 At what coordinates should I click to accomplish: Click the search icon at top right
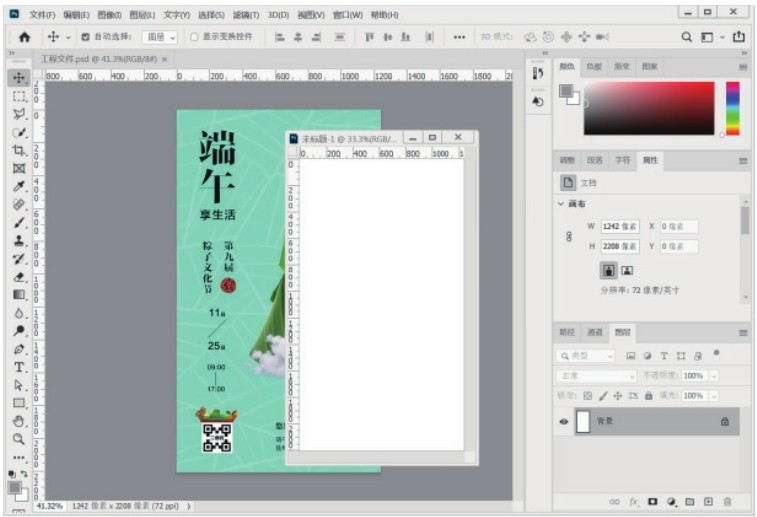tap(687, 37)
